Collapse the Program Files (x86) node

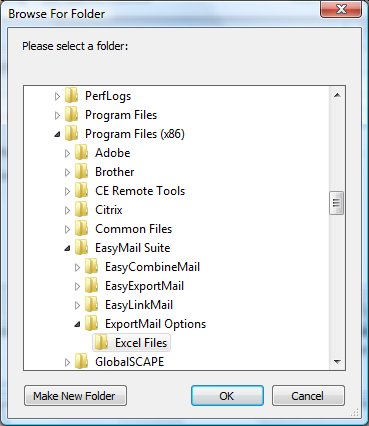pyautogui.click(x=57, y=135)
